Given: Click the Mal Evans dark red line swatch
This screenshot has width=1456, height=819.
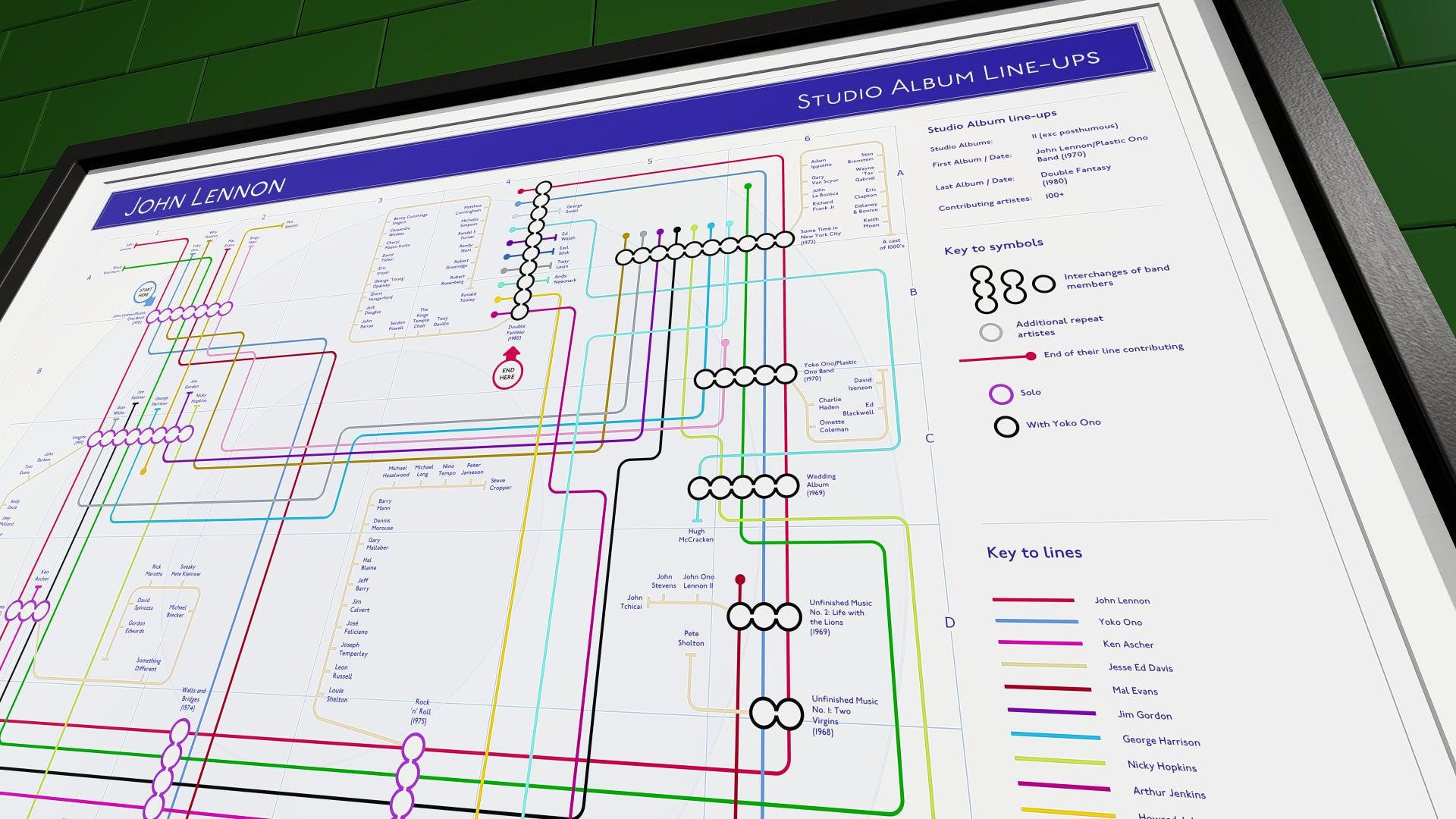Looking at the screenshot, I should (x=1047, y=689).
